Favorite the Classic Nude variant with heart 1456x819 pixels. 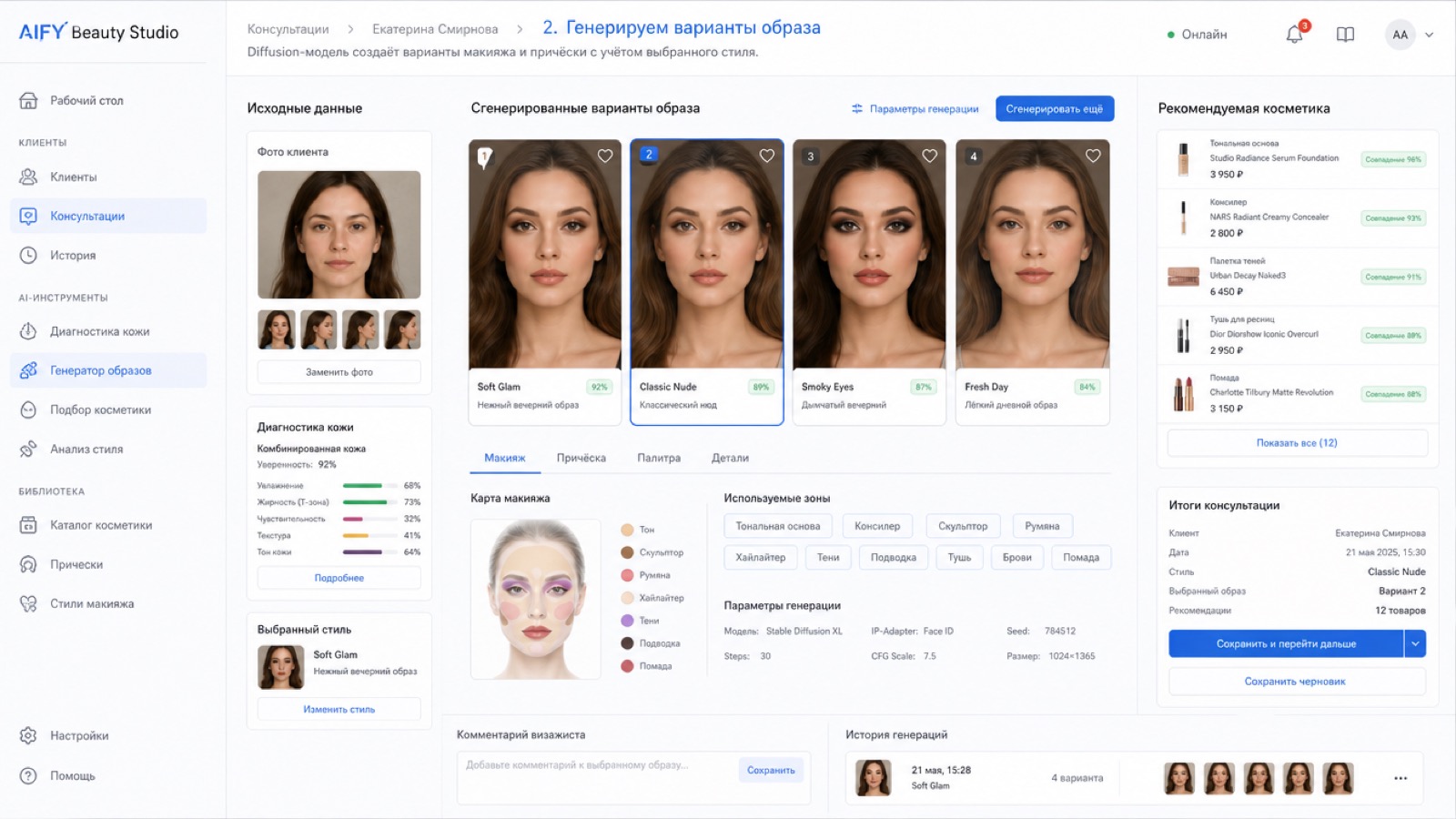[767, 156]
